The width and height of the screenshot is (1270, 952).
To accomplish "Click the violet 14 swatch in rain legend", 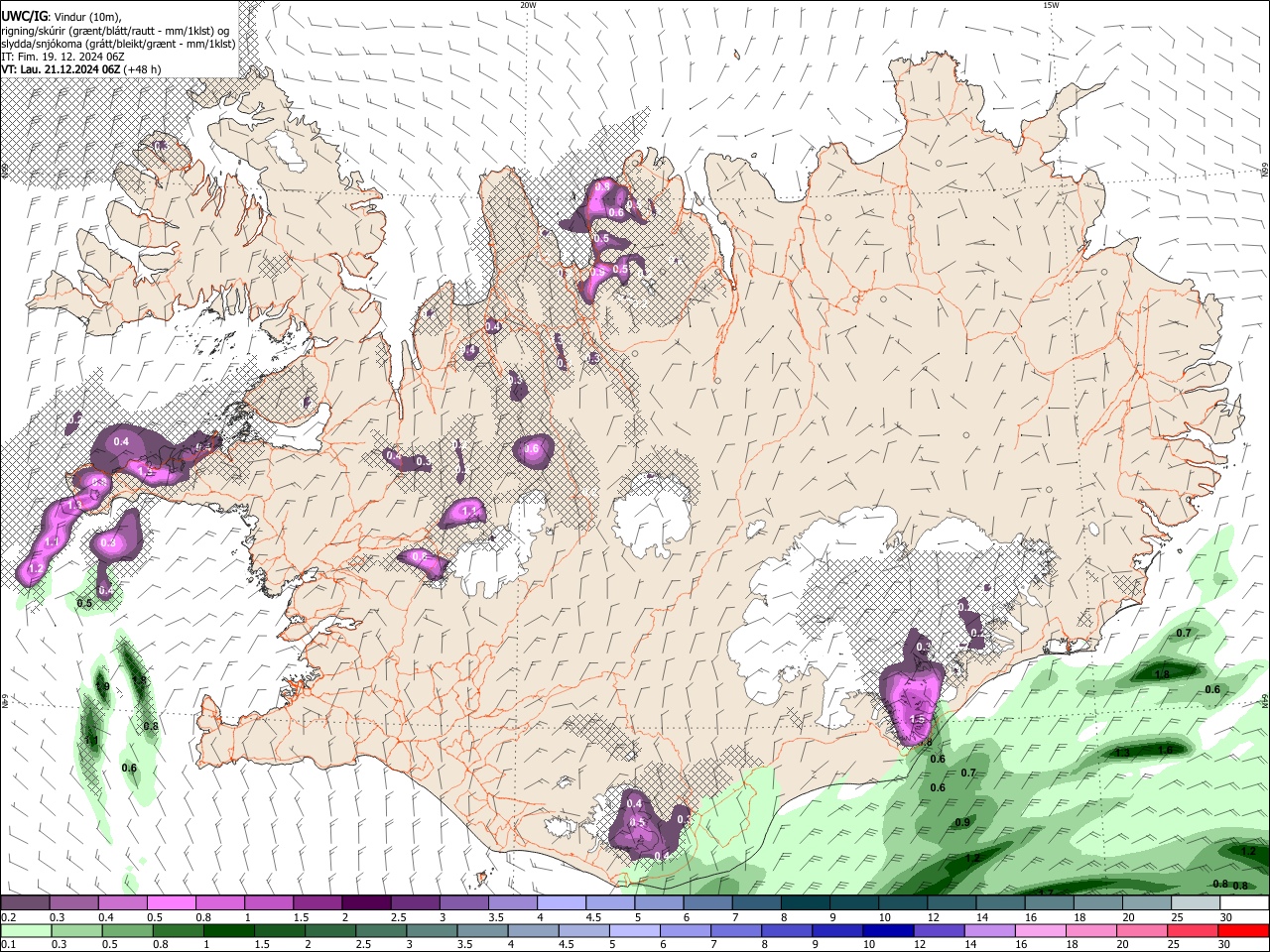I will [990, 930].
